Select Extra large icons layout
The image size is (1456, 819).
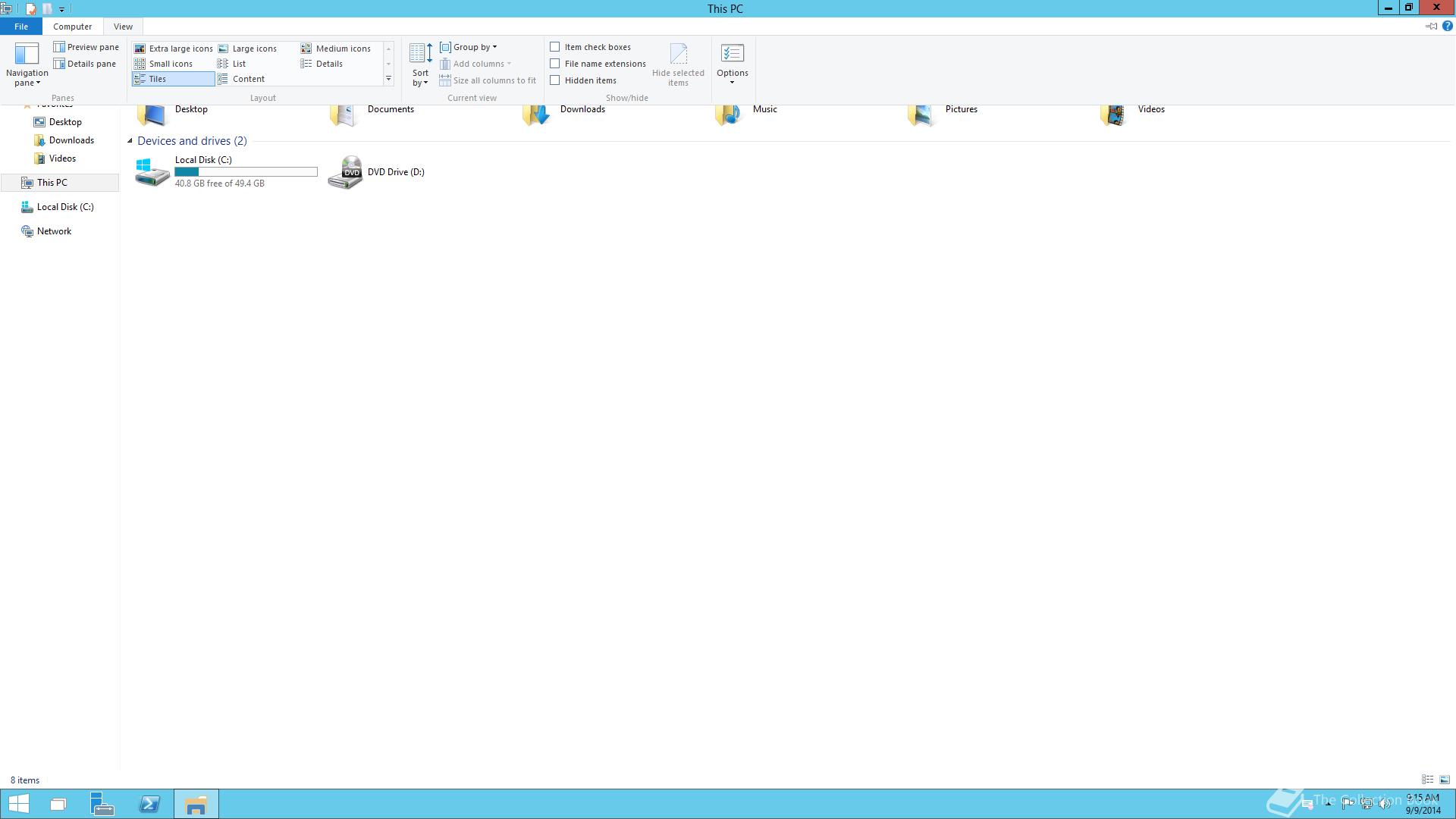pos(173,49)
